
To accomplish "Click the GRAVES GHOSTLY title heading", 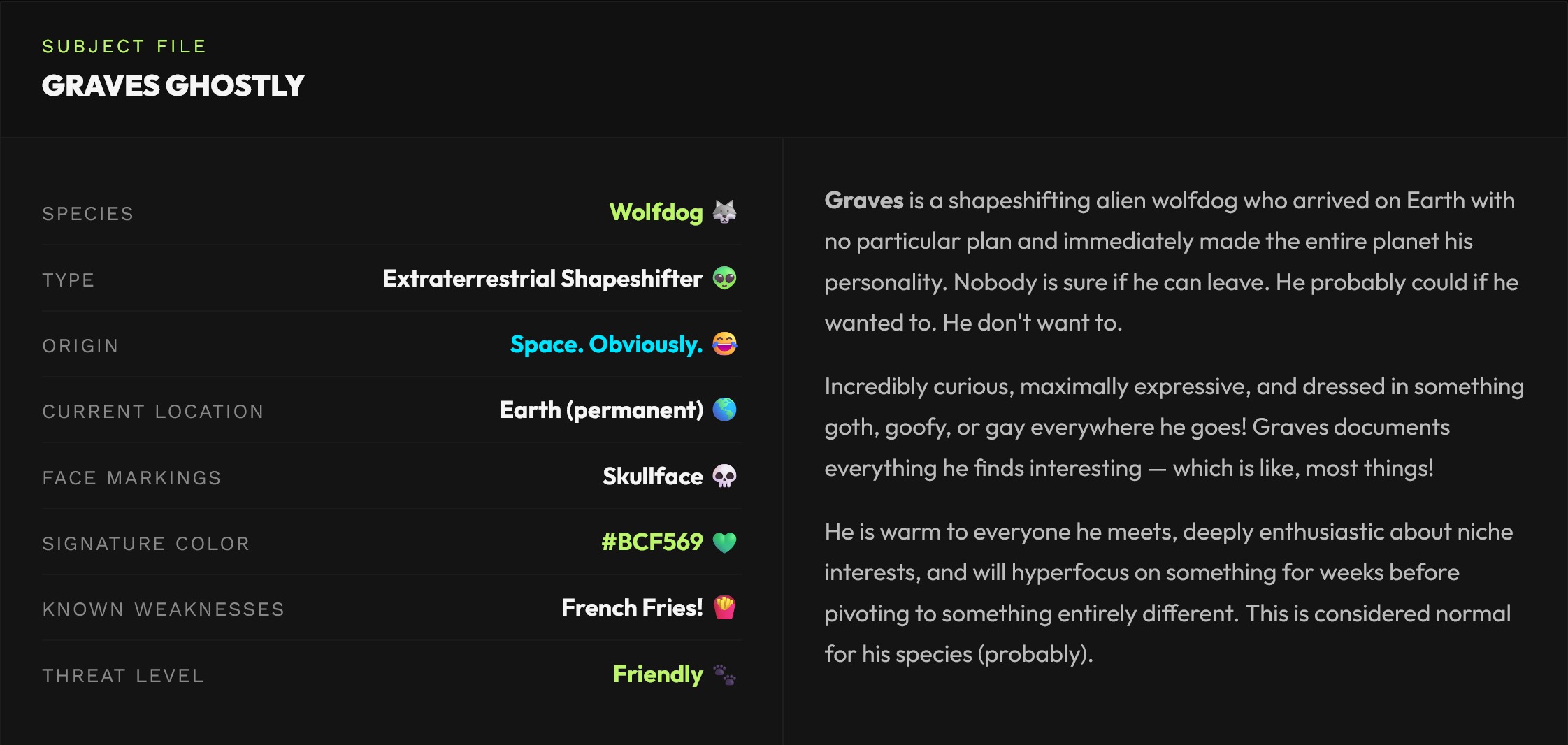I will [173, 86].
